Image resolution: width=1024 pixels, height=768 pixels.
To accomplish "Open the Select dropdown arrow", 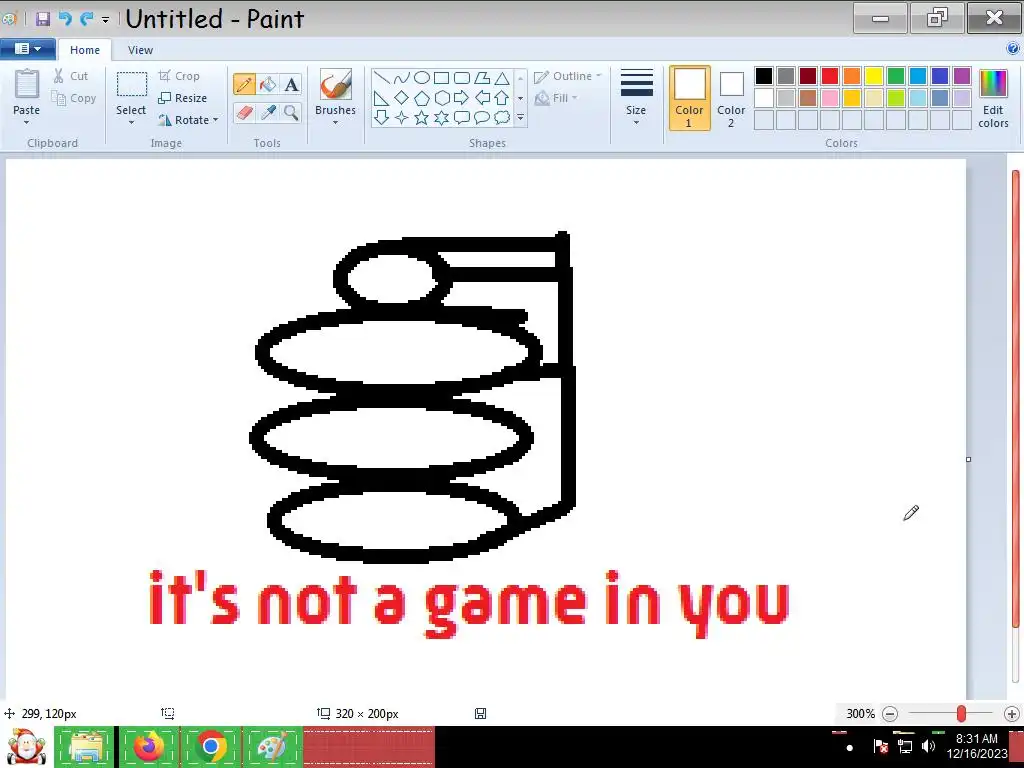I will [x=131, y=122].
